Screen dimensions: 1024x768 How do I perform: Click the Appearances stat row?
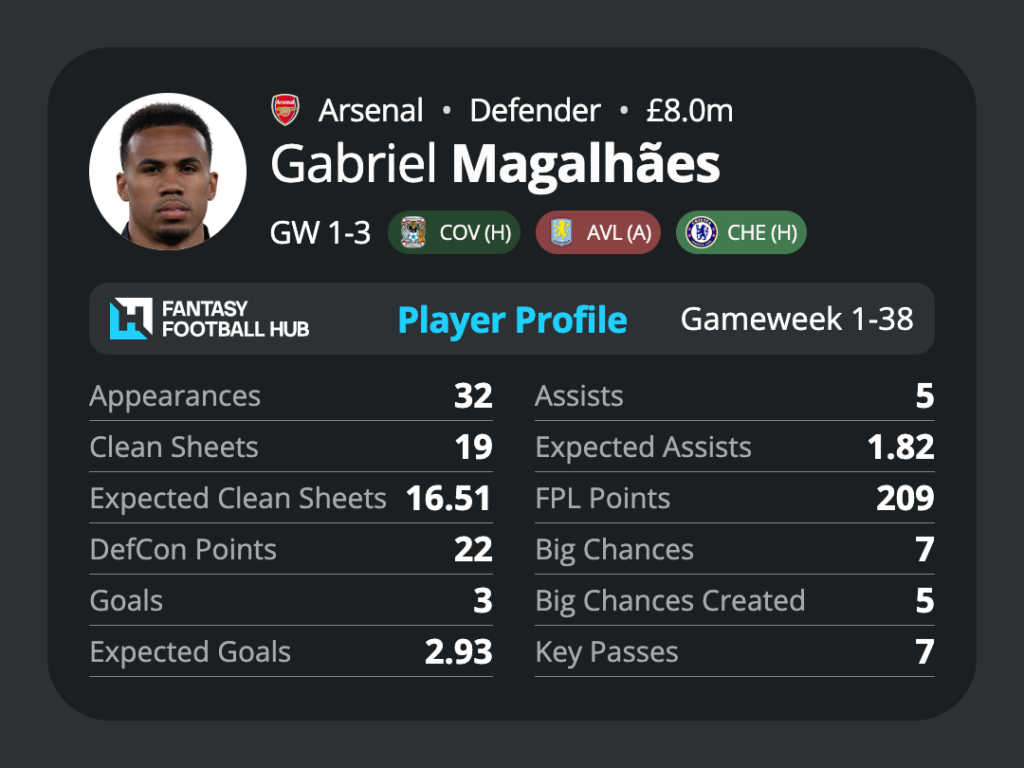click(291, 396)
